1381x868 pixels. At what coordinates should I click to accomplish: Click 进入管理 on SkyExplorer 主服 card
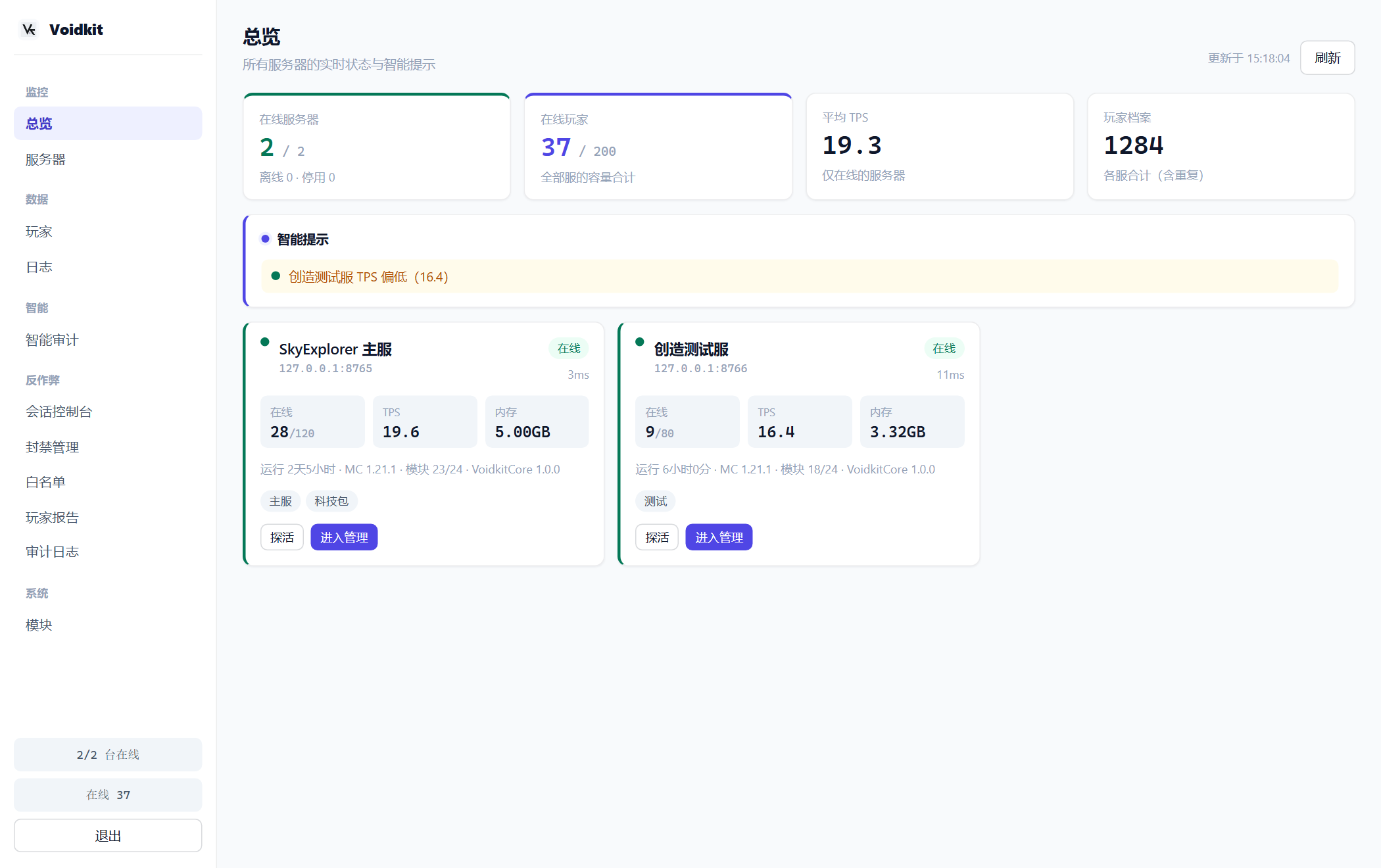(344, 537)
